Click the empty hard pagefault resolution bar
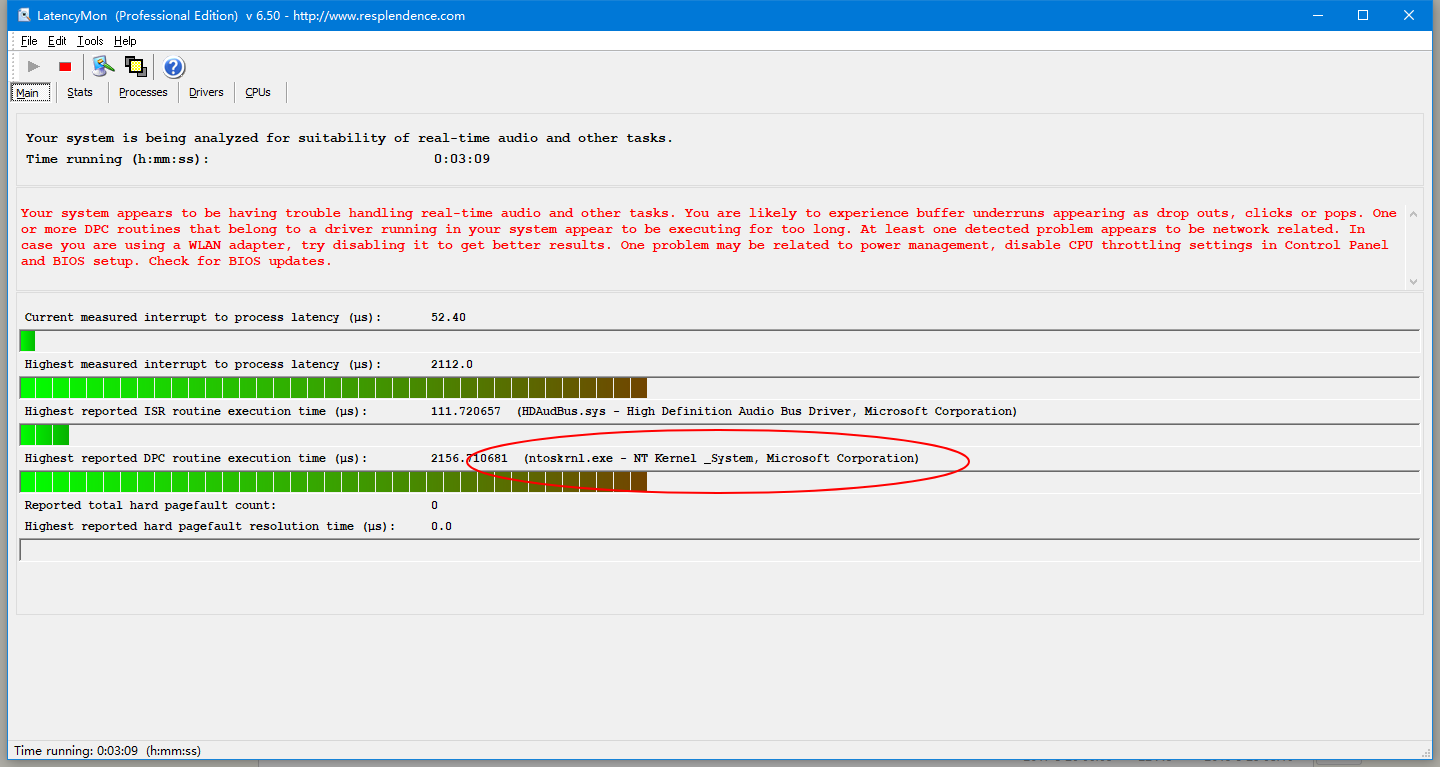 [719, 550]
